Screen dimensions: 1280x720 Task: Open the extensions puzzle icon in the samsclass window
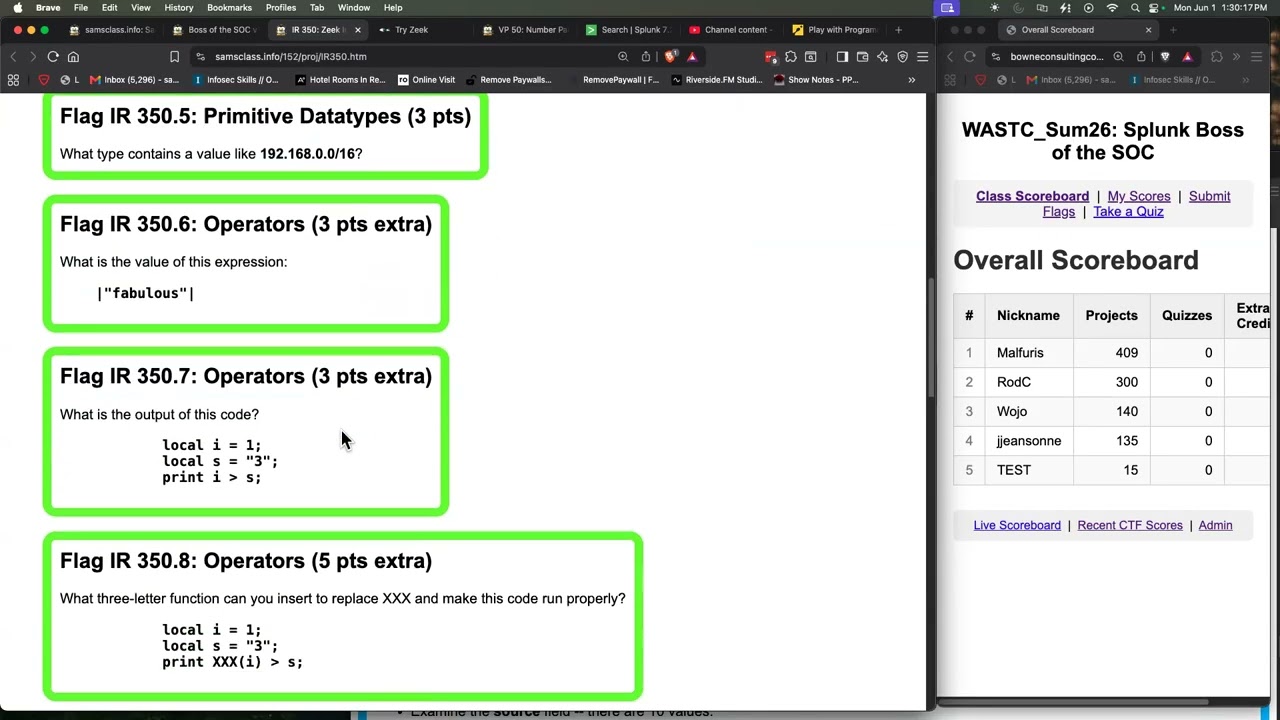[x=791, y=57]
